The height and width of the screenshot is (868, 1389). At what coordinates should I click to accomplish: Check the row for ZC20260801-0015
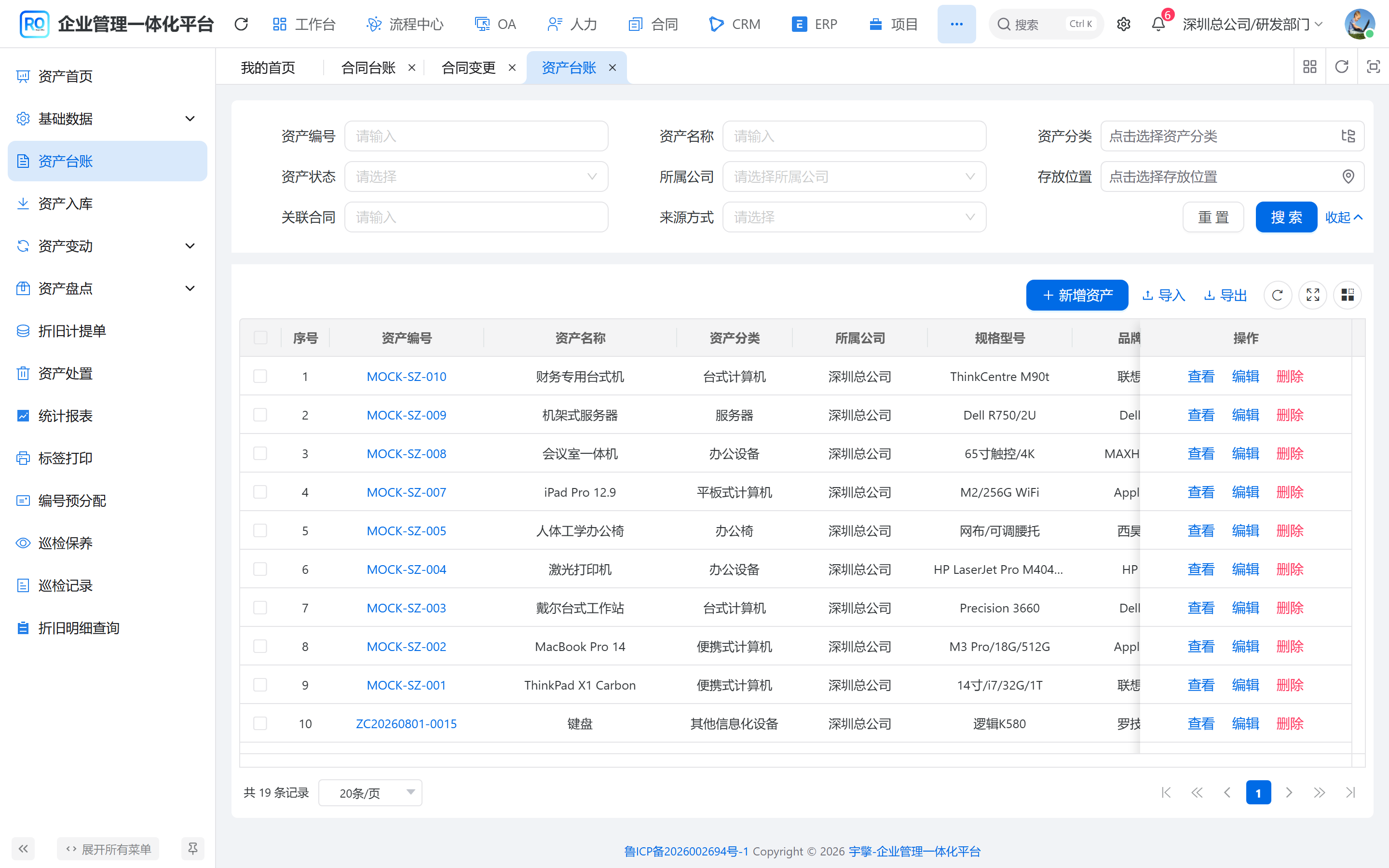click(x=260, y=723)
